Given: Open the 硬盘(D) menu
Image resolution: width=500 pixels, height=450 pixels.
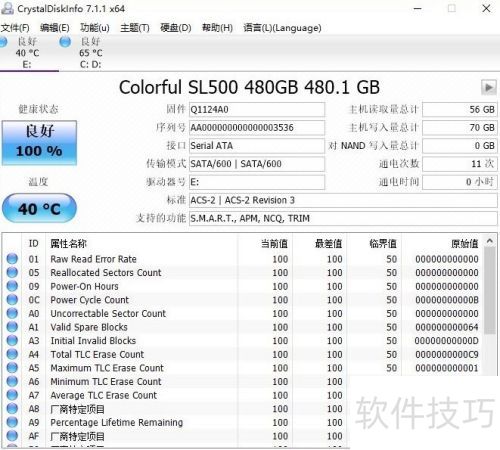Looking at the screenshot, I should (176, 28).
